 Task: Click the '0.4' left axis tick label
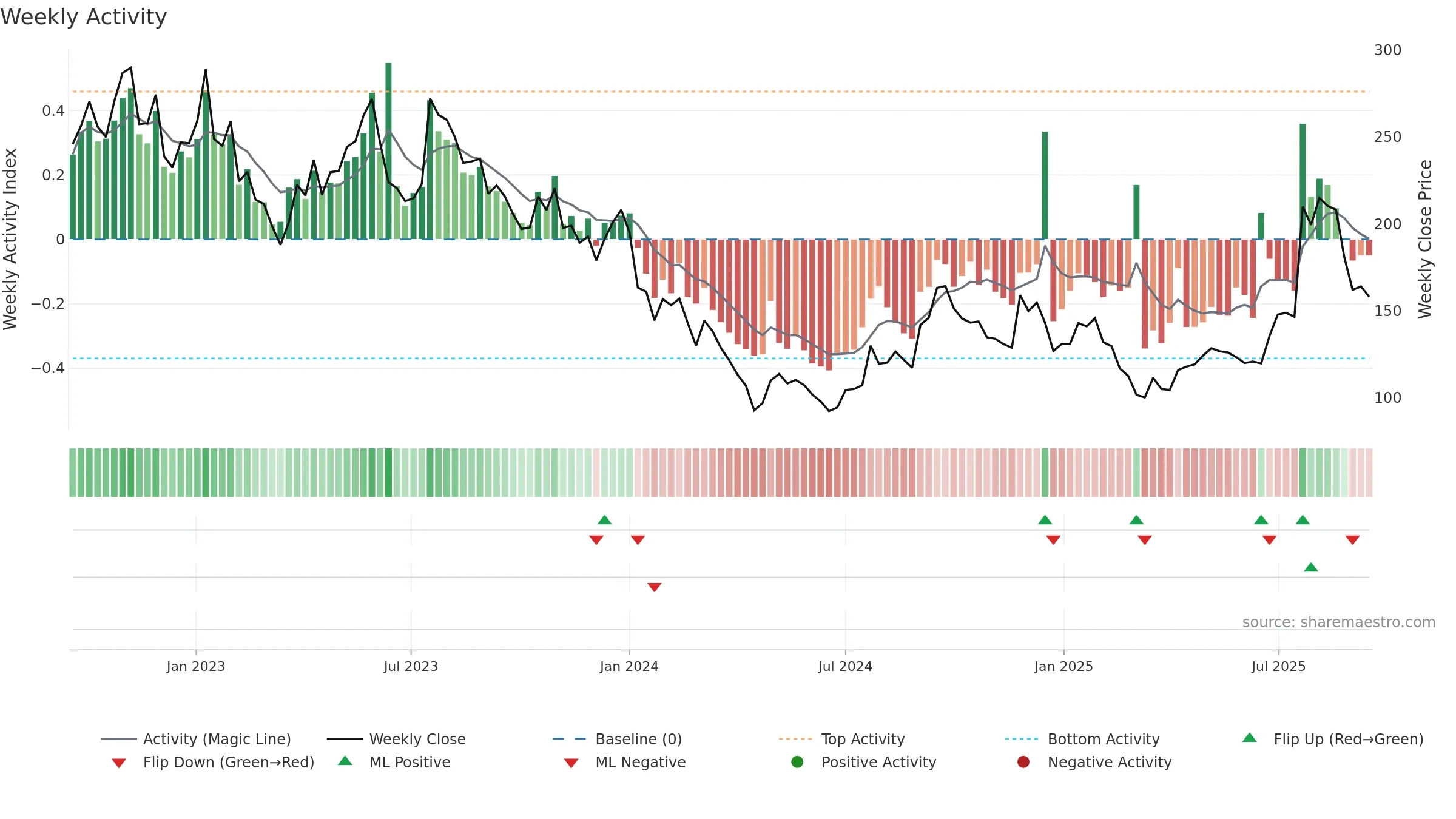53,110
